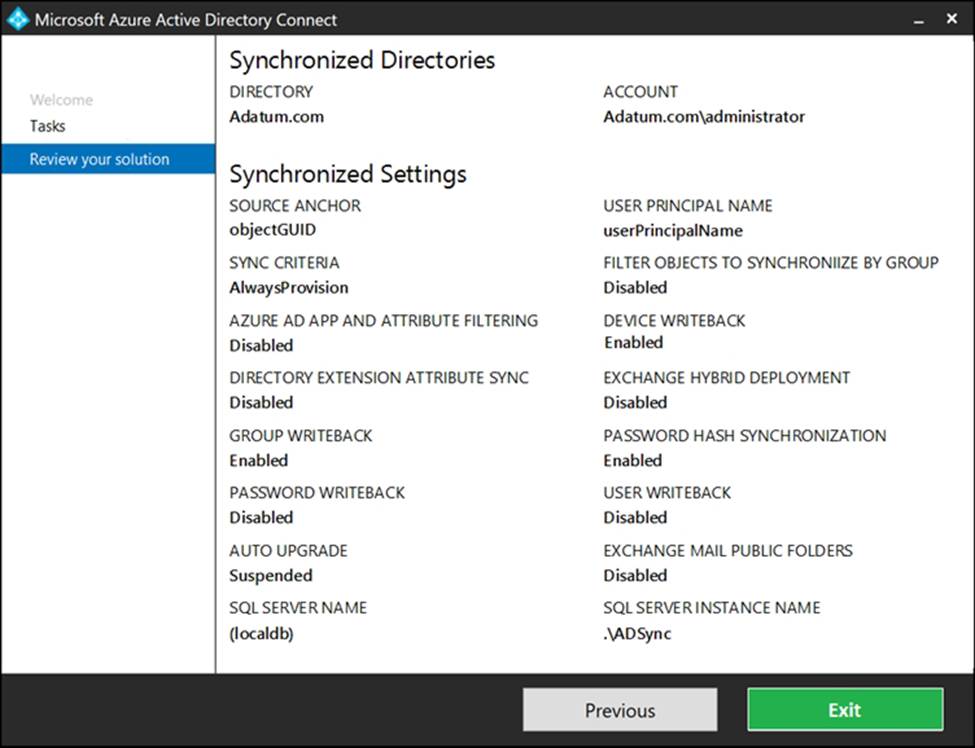Minimize the Azure AD Connect window

tap(917, 19)
